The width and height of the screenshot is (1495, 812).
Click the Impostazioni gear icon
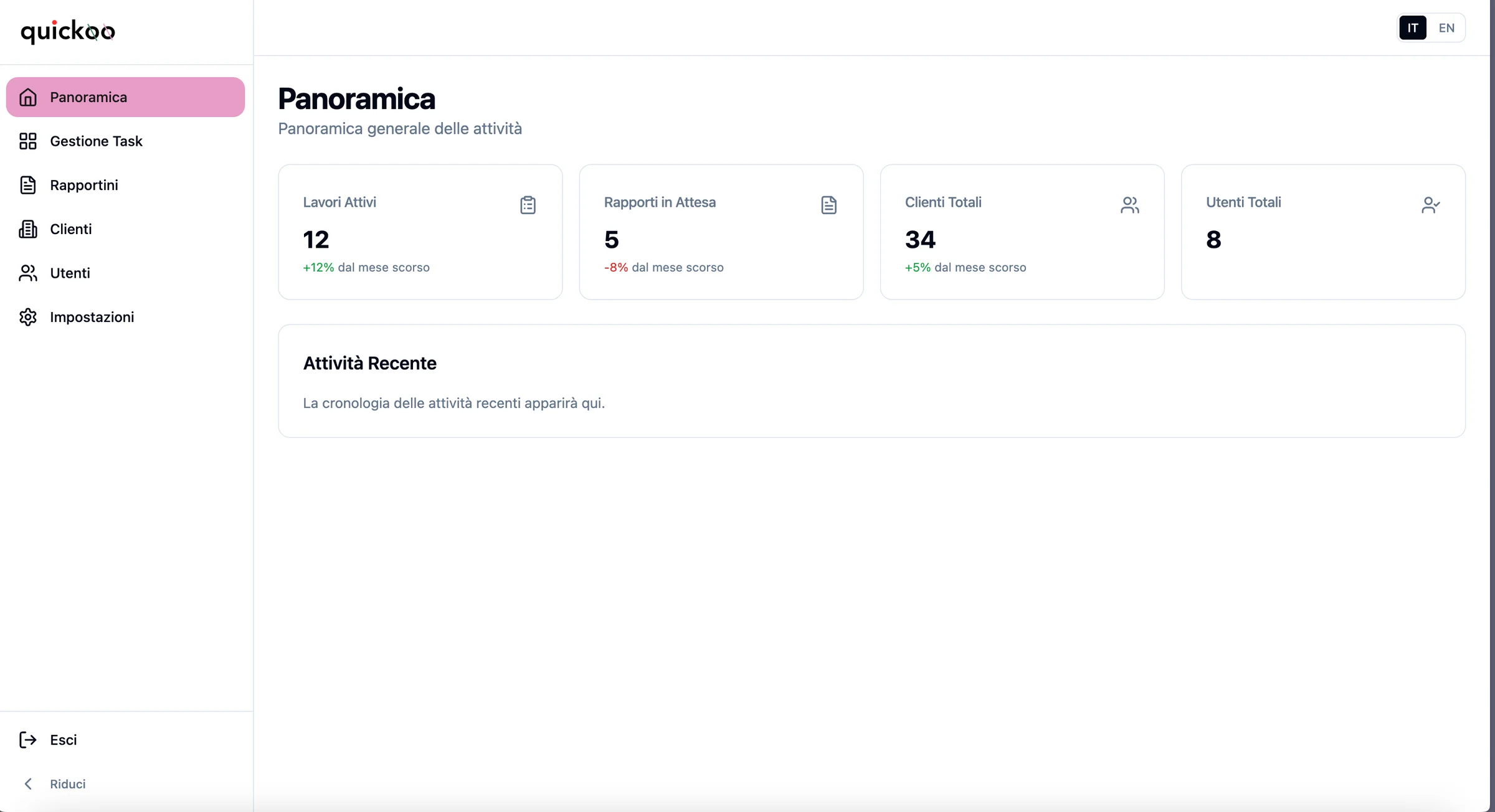coord(28,317)
